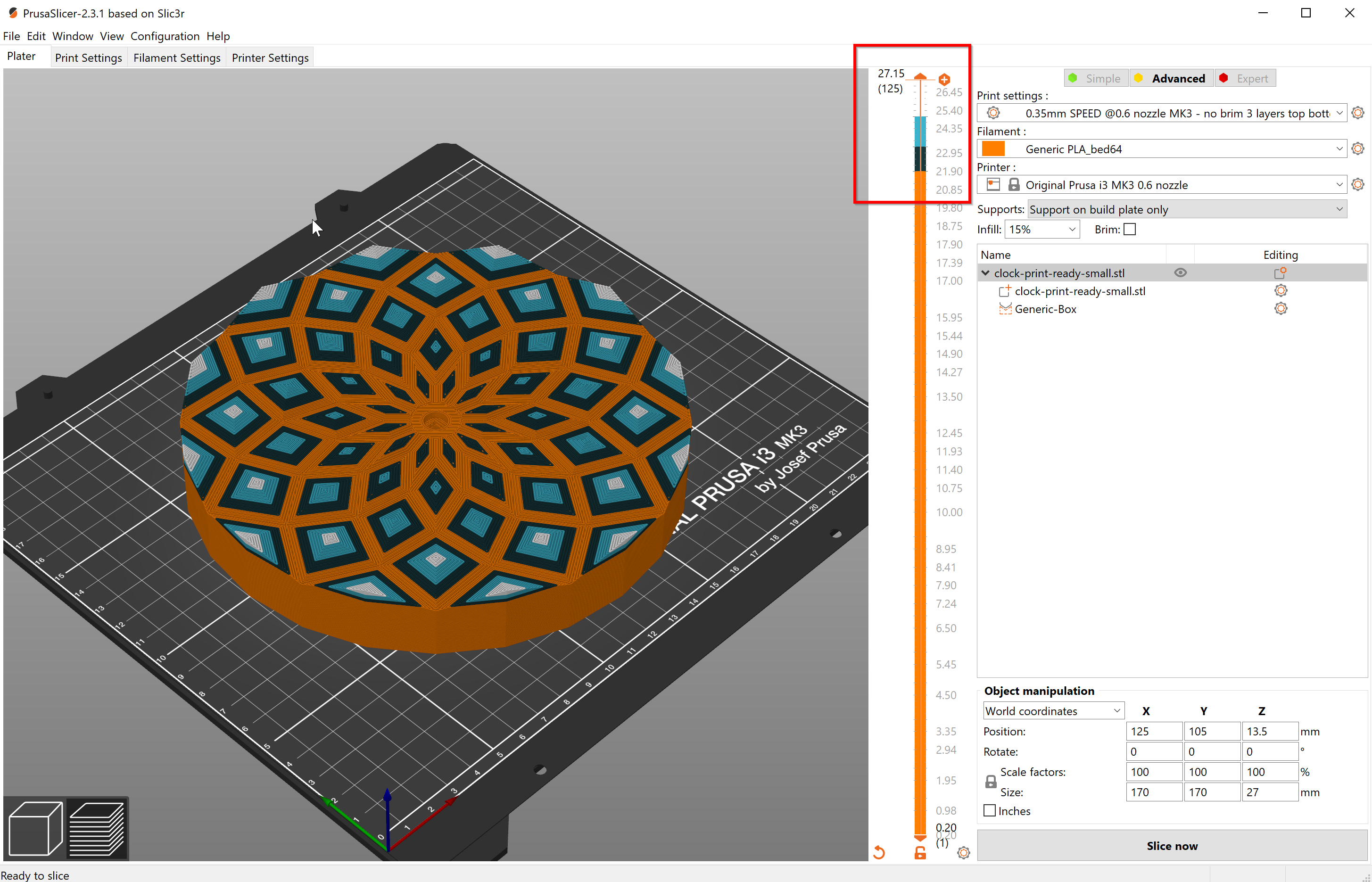The height and width of the screenshot is (882, 1372).
Task: Open the layer slider settings cog
Action: click(964, 853)
